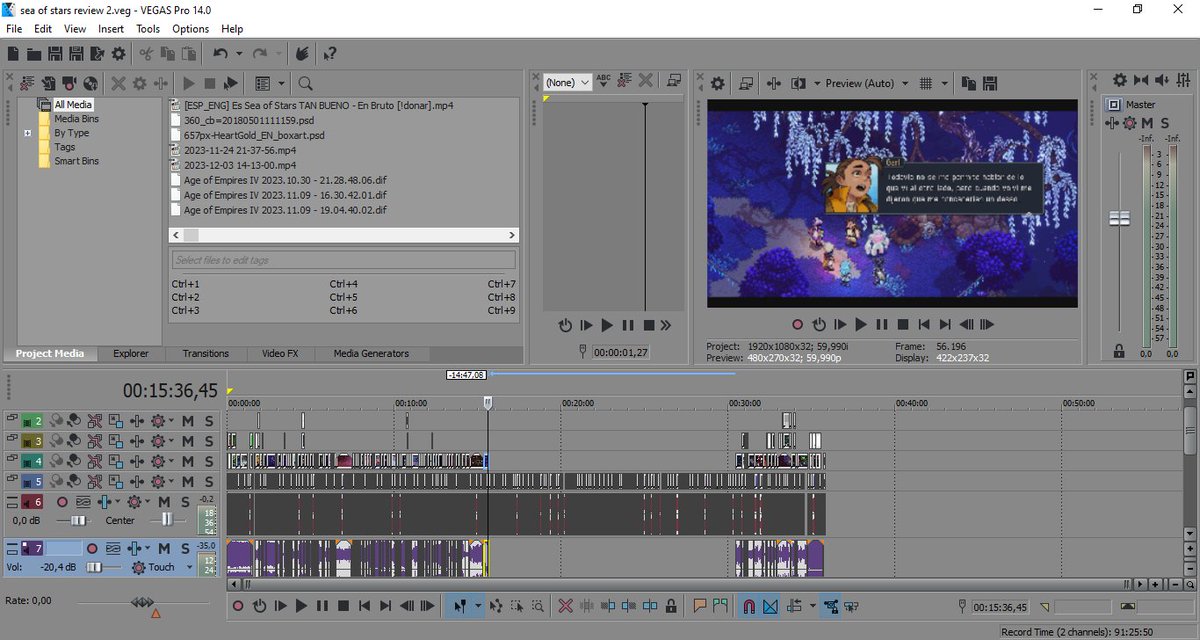Click the Undo arrow icon
1200x640 pixels.
pyautogui.click(x=220, y=54)
